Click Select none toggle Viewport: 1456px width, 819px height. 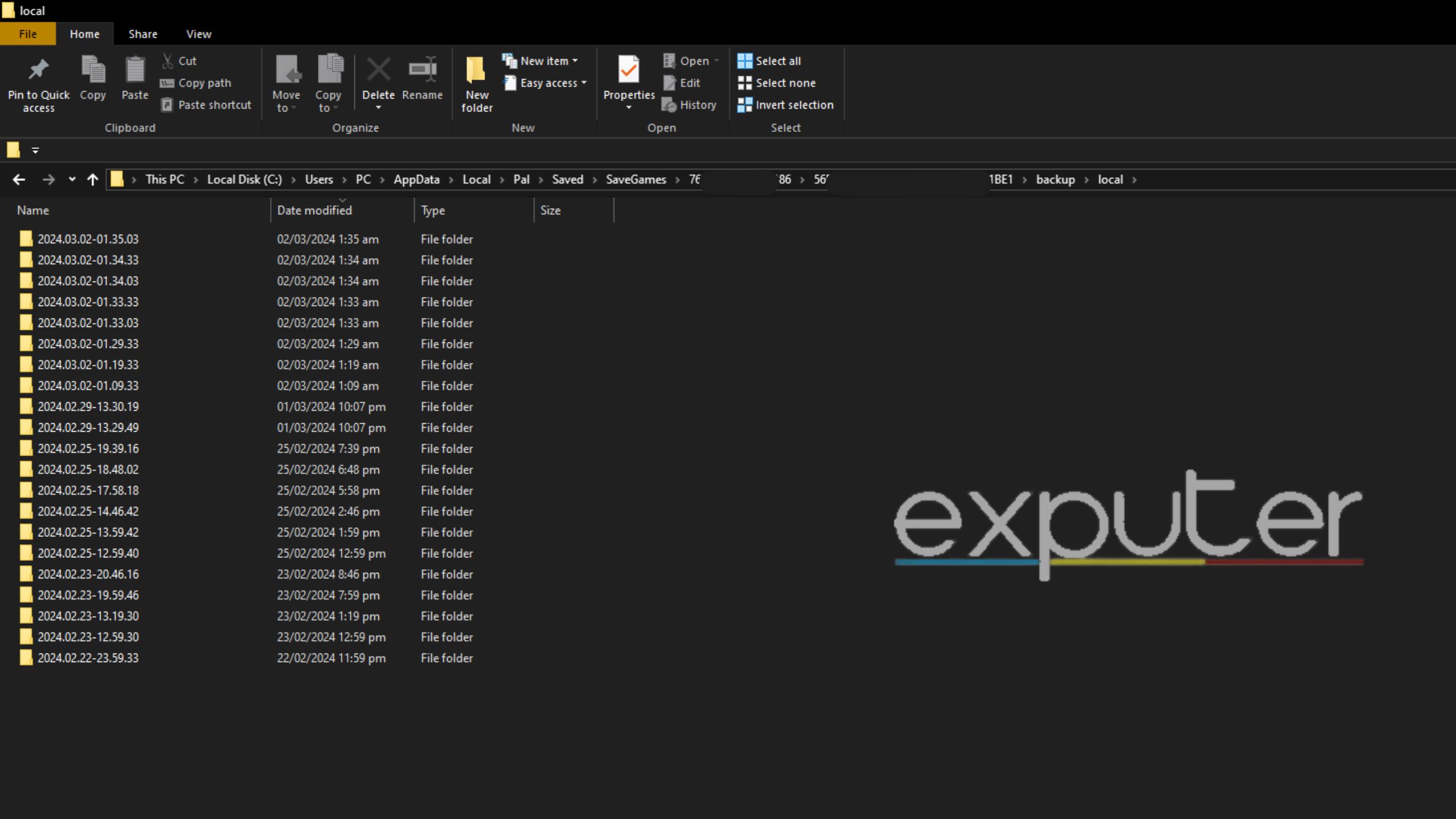[786, 82]
